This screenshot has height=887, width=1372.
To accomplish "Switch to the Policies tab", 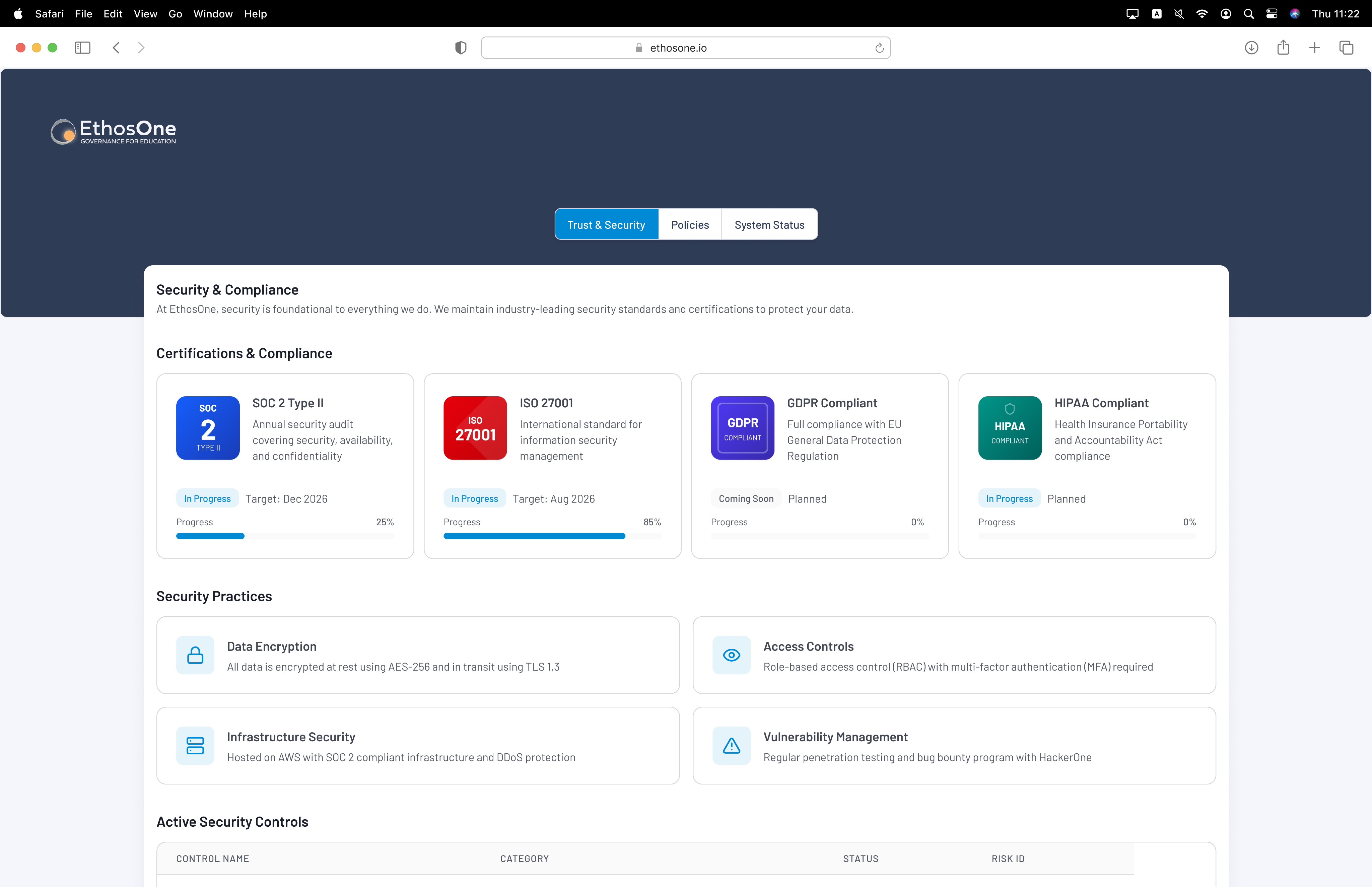I will point(689,225).
